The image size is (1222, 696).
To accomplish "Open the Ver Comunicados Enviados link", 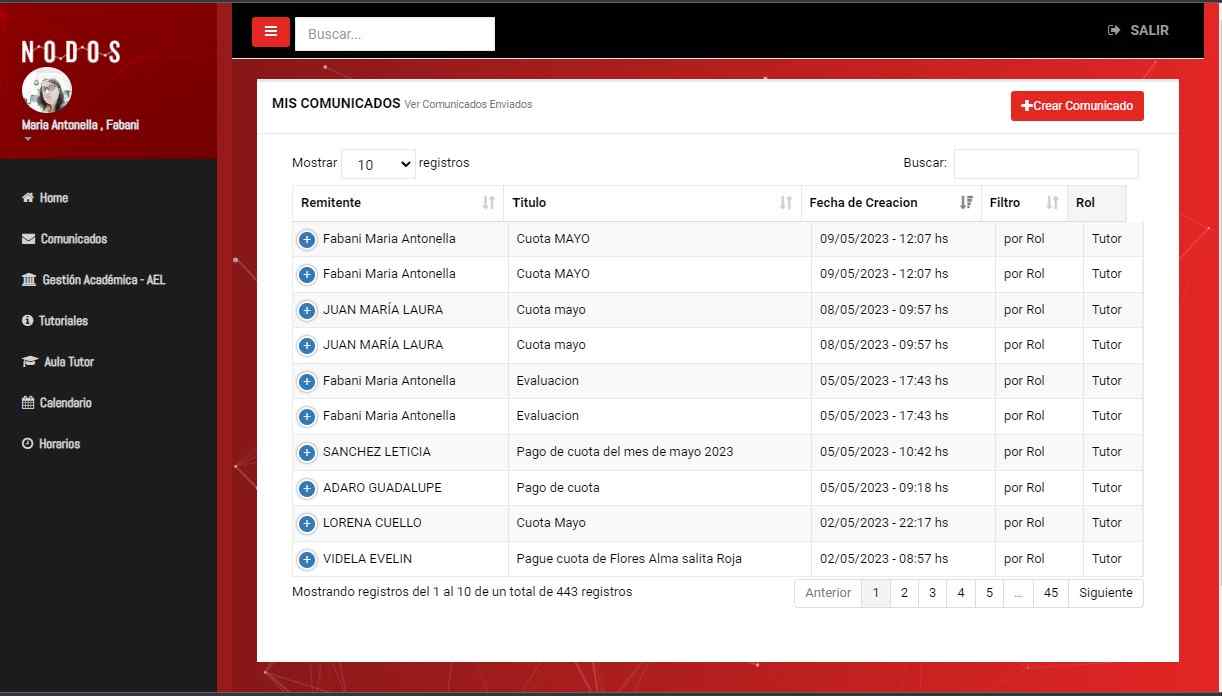I will (468, 105).
